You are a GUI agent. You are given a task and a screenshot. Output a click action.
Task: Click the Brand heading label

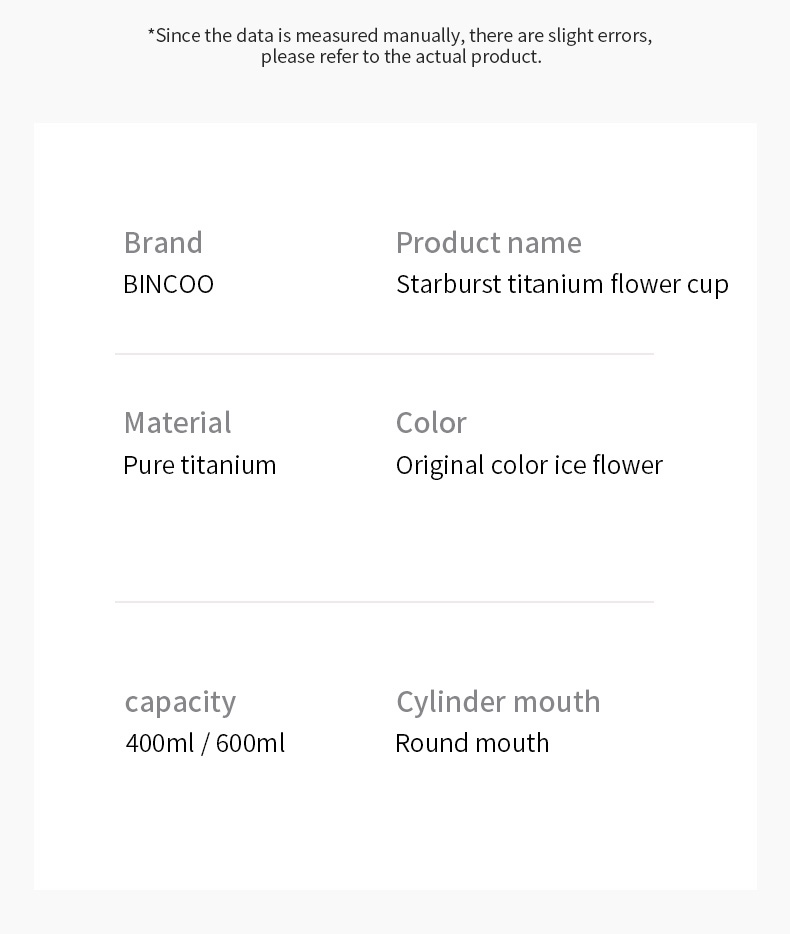[163, 243]
